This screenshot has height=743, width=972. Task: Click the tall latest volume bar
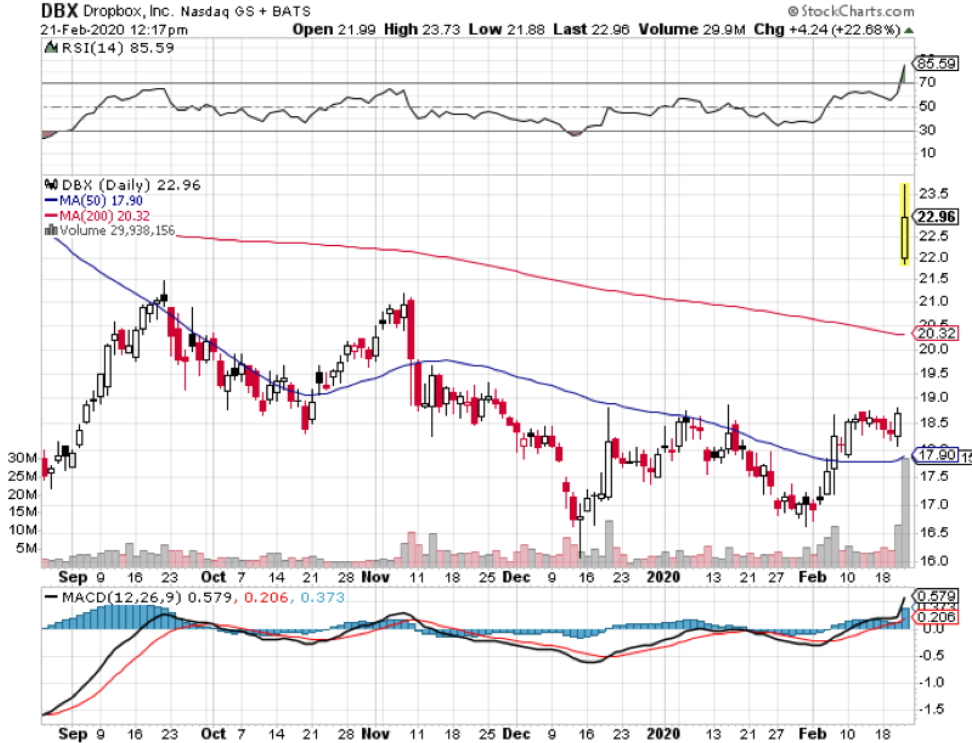pos(905,512)
